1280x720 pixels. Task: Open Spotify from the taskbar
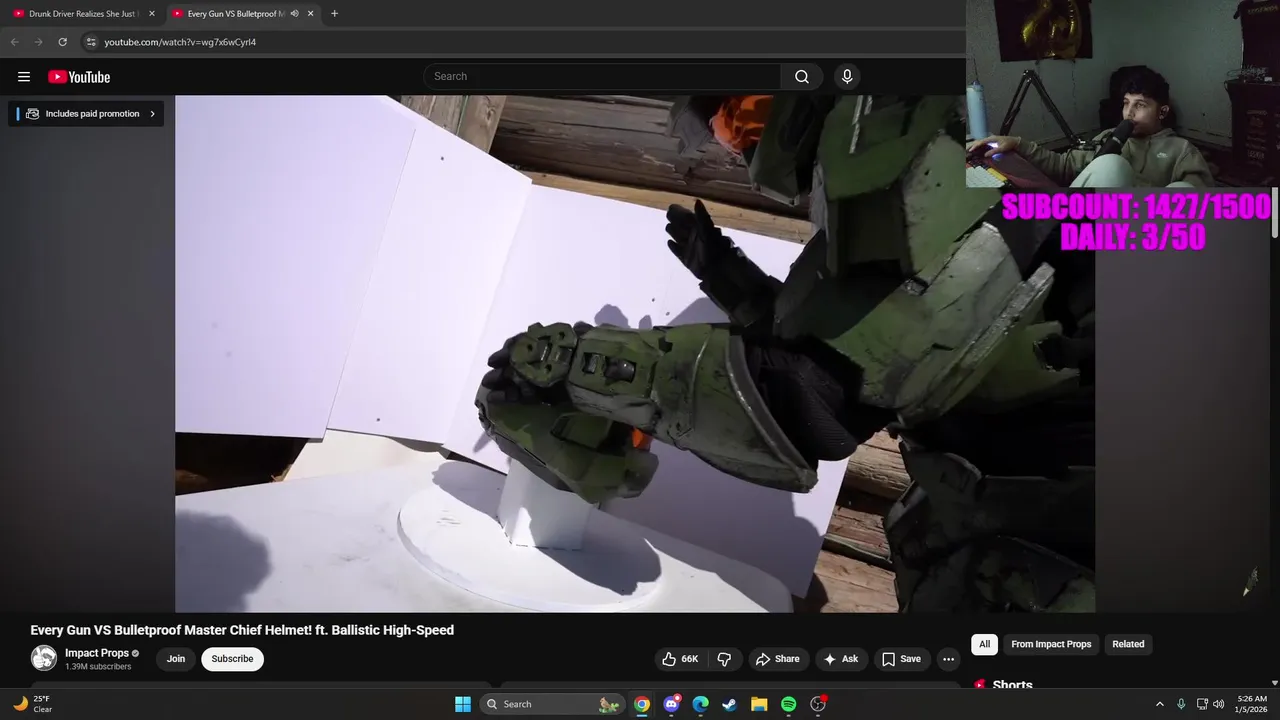(x=788, y=704)
